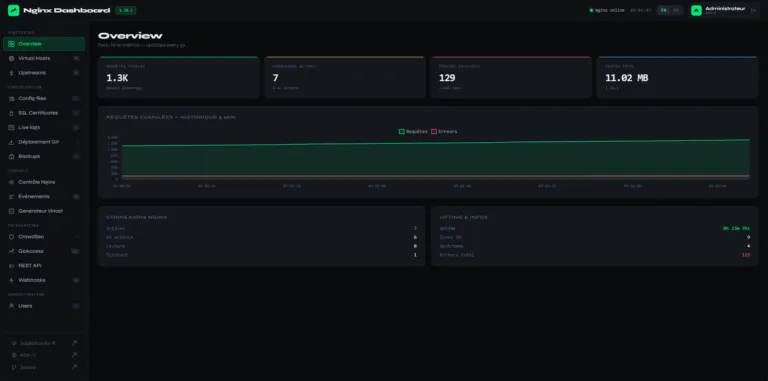The image size is (768, 381).
Task: Click the Virtual Hosts count badge
Action: pyautogui.click(x=76, y=58)
